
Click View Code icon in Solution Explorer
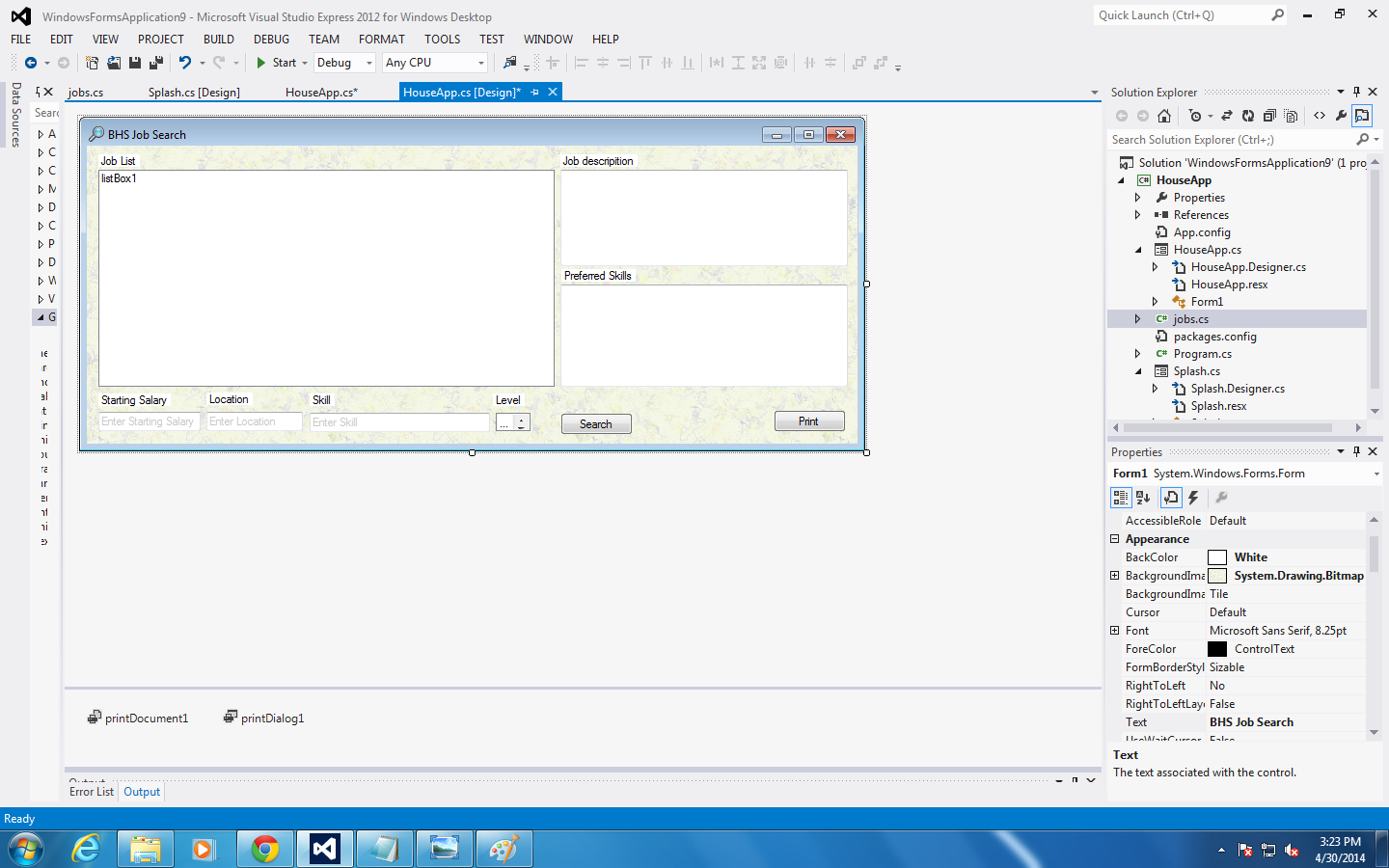pos(1320,116)
